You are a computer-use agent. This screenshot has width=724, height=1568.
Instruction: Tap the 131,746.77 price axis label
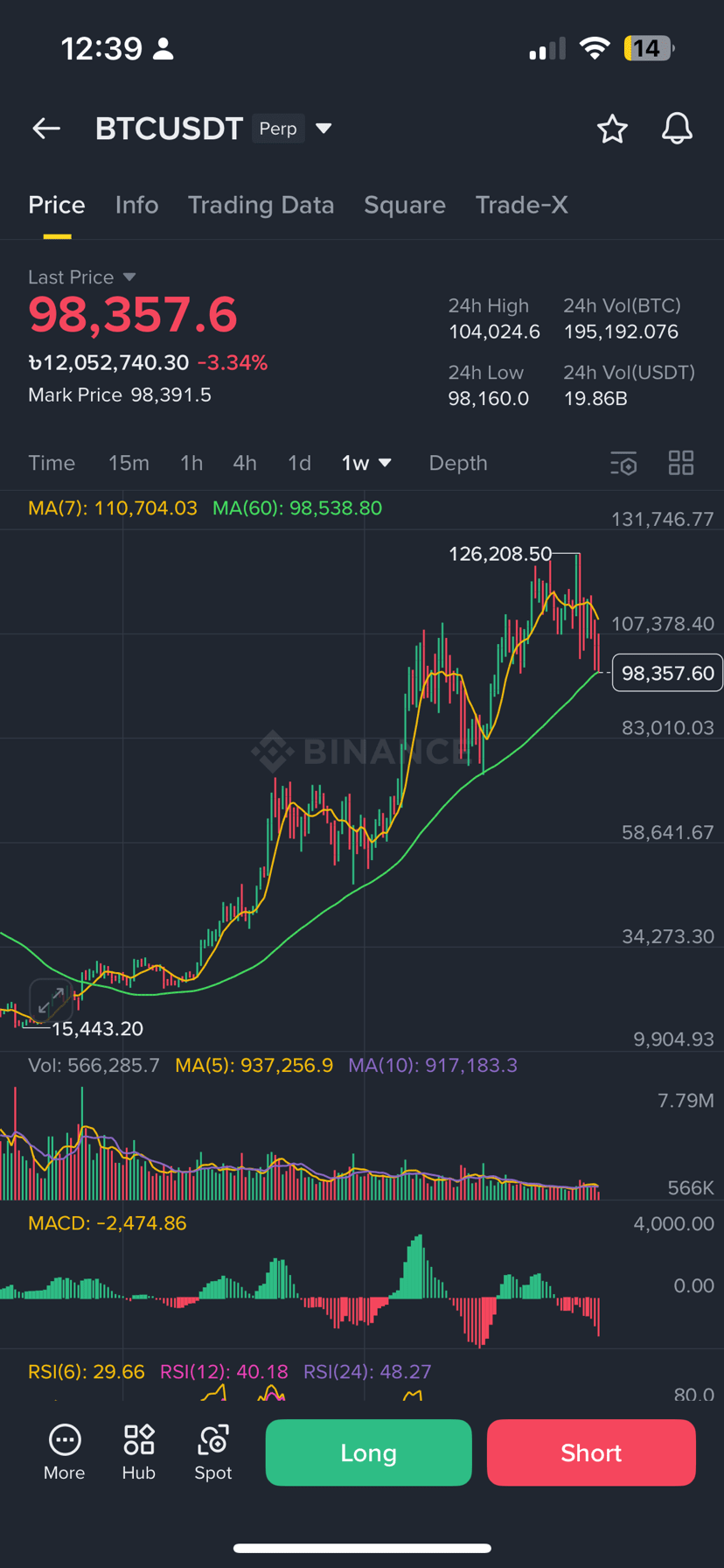click(663, 519)
